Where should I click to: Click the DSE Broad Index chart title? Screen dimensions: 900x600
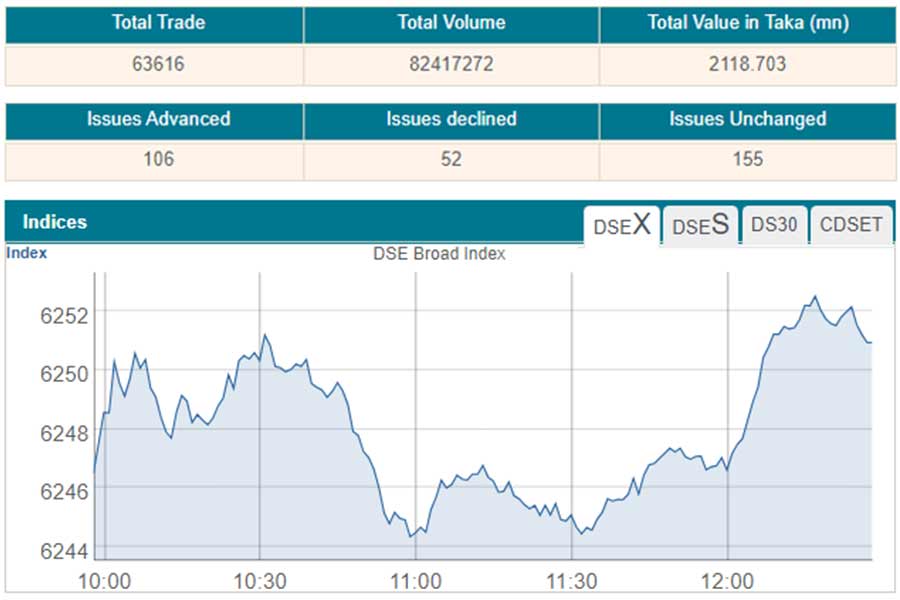click(439, 254)
